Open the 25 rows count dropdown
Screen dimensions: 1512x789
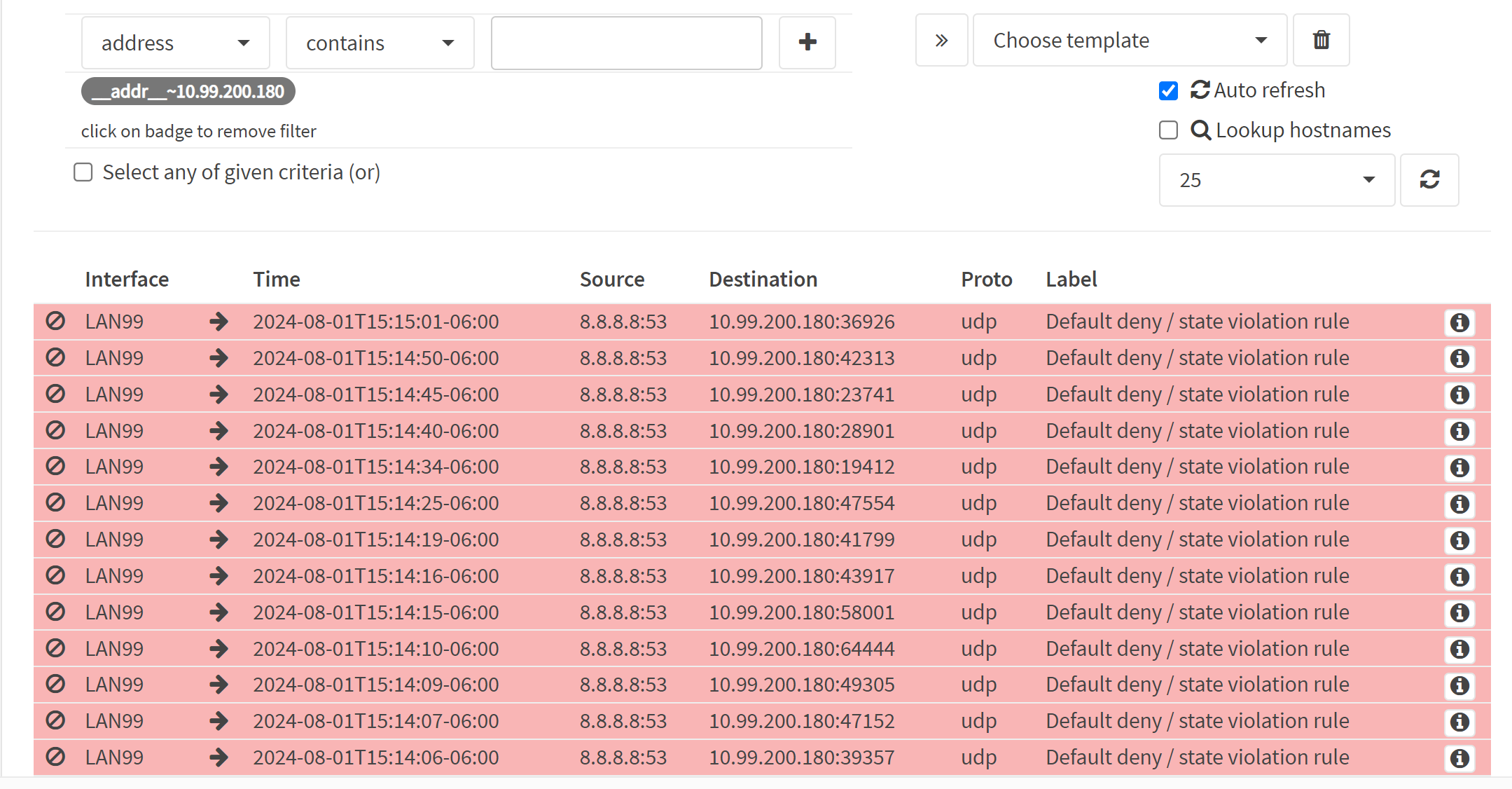[x=1276, y=180]
